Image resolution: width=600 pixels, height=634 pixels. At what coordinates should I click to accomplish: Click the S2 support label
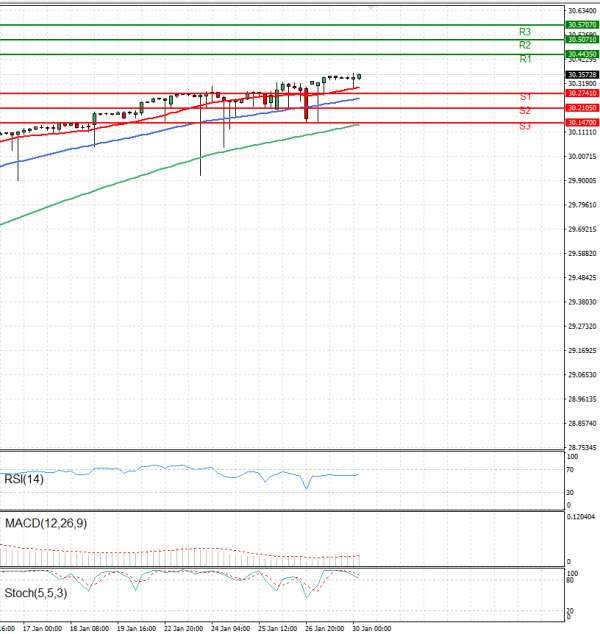pos(525,110)
